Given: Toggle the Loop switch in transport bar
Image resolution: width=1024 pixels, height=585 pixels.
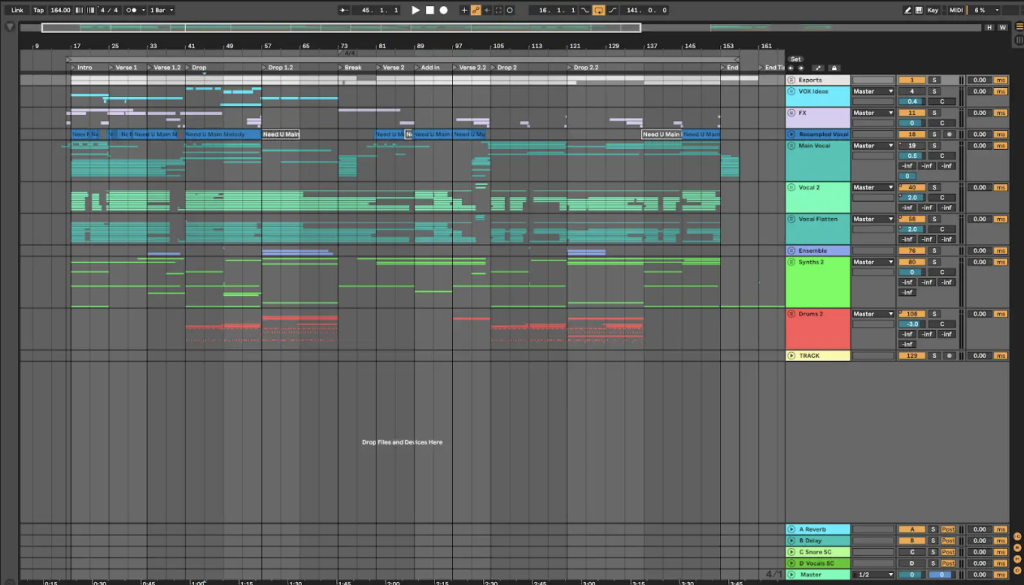Looking at the screenshot, I should (598, 10).
